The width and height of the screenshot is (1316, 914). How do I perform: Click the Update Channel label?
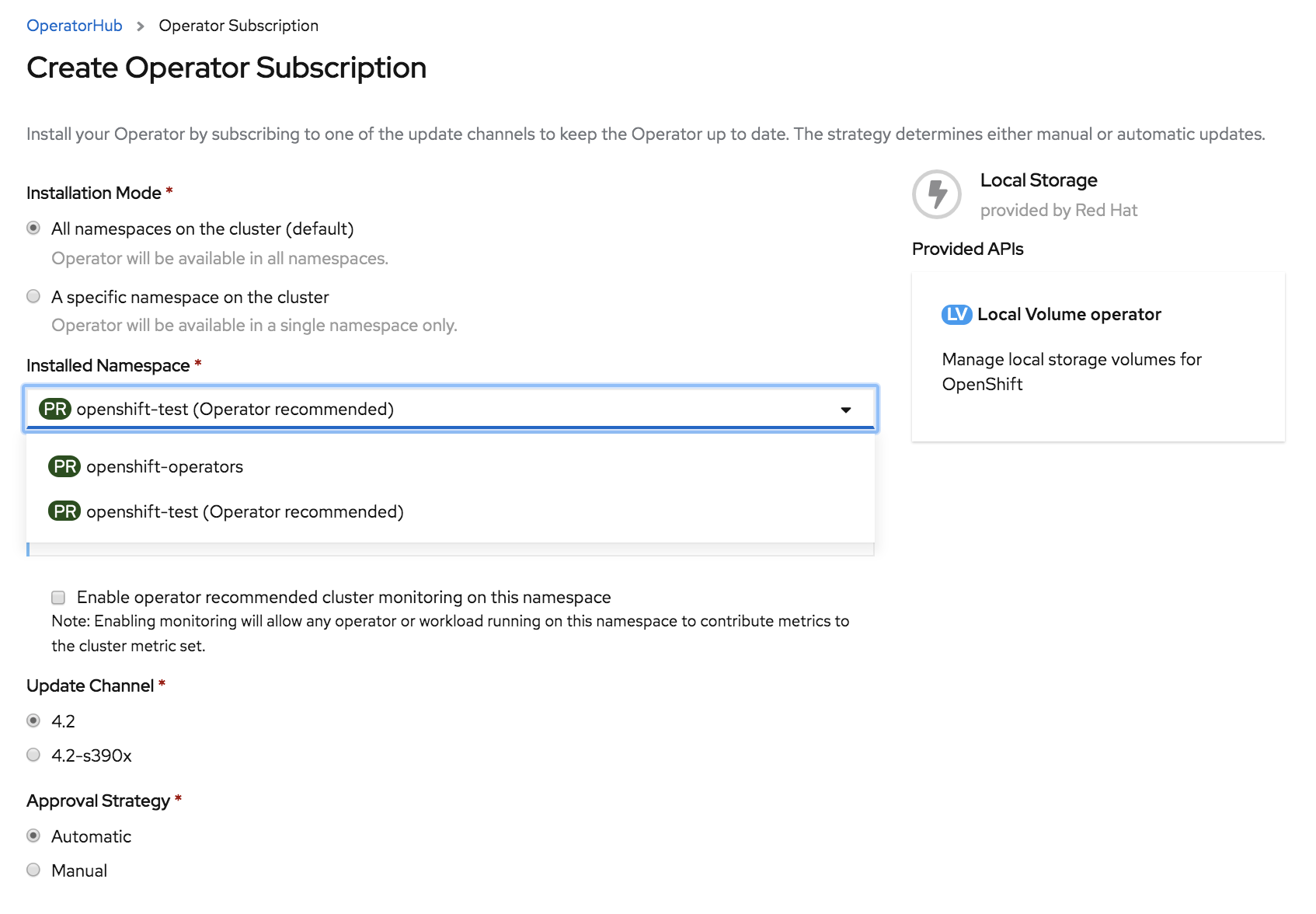click(90, 685)
